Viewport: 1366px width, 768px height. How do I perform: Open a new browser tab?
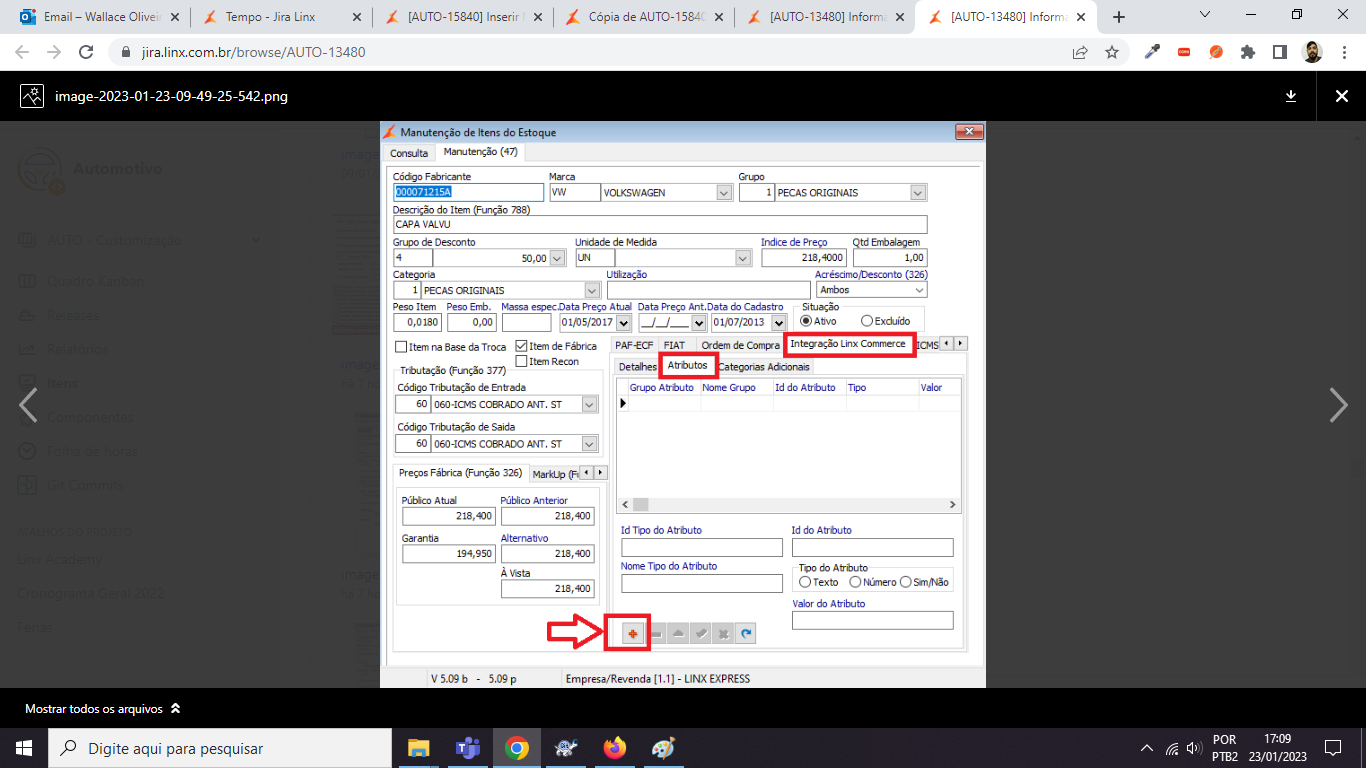(1119, 17)
